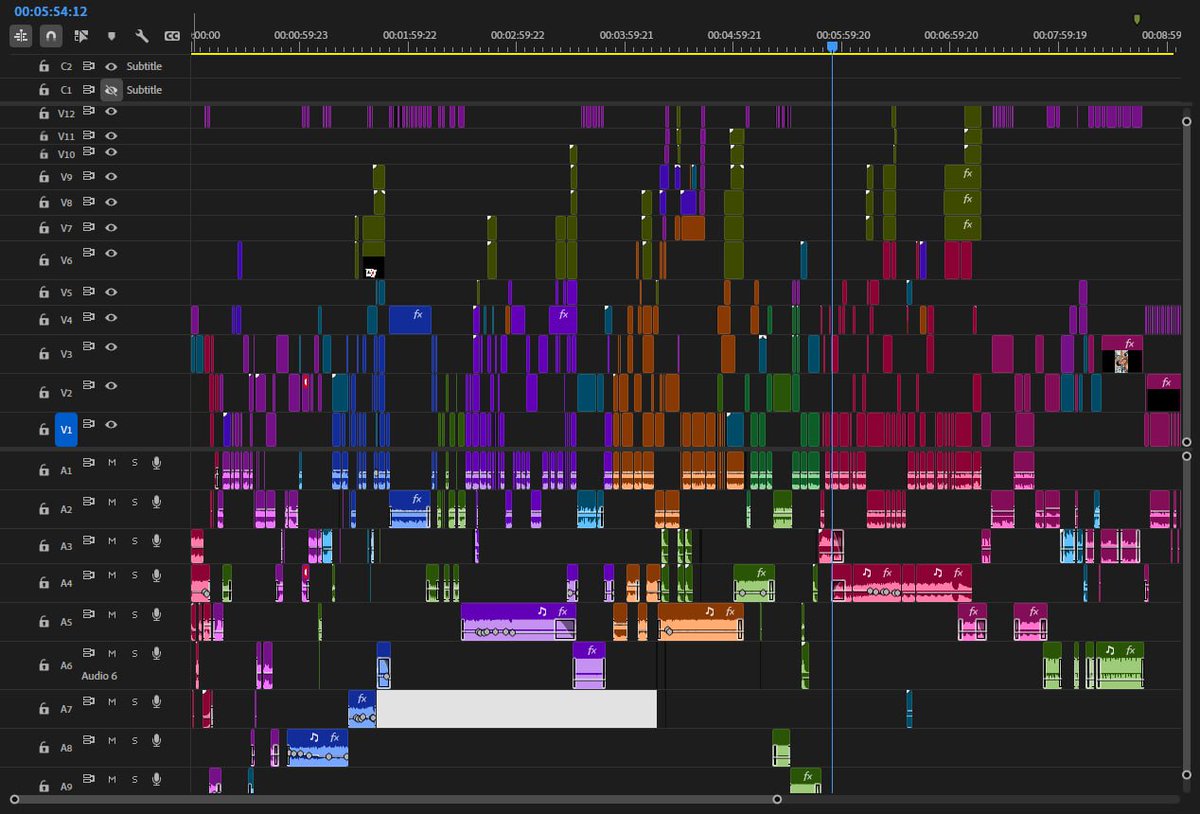Viewport: 1200px width, 814px height.
Task: Open Timeline Display Settings wrench
Action: pyautogui.click(x=141, y=36)
